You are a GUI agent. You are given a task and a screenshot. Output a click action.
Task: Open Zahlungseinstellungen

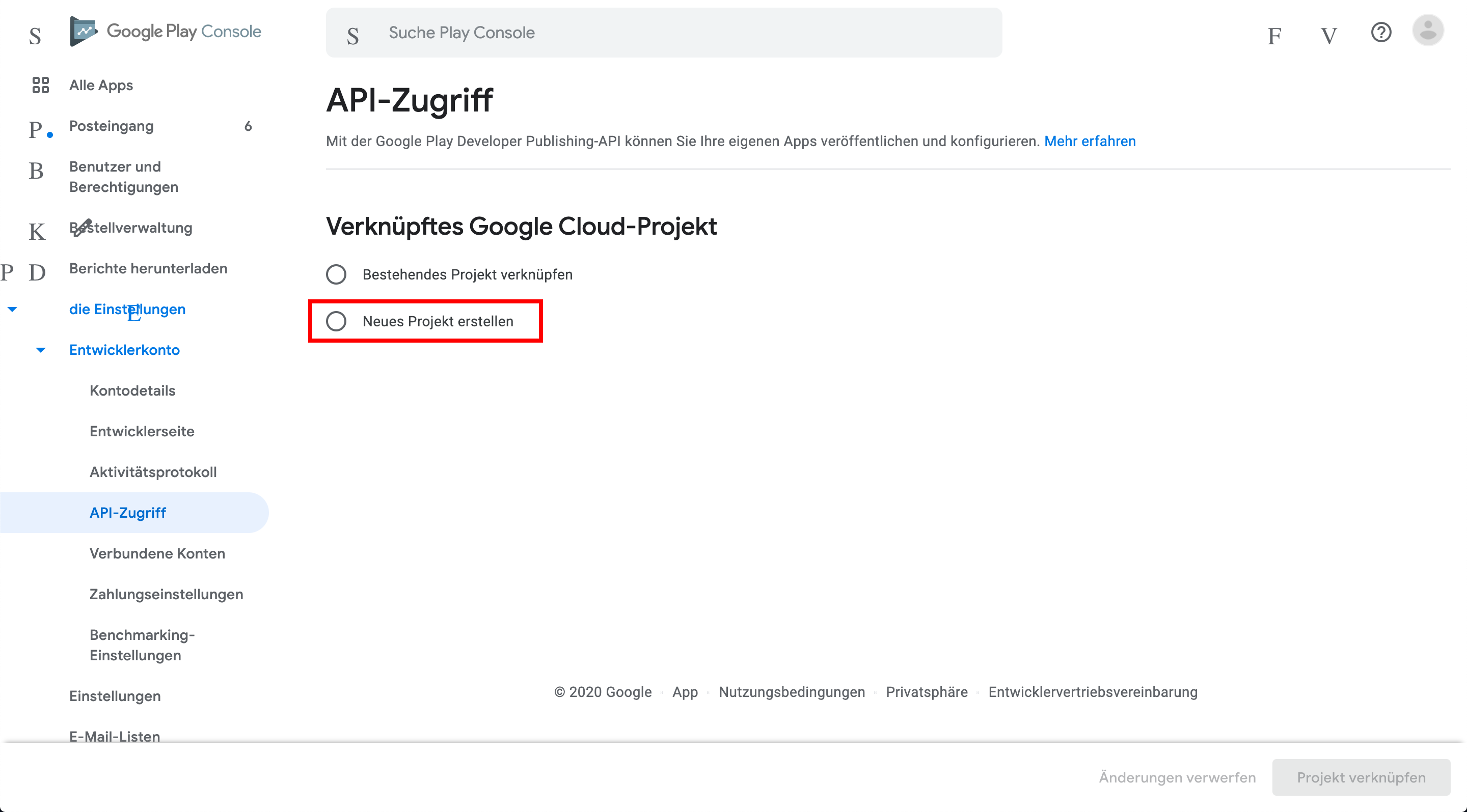[x=166, y=595]
